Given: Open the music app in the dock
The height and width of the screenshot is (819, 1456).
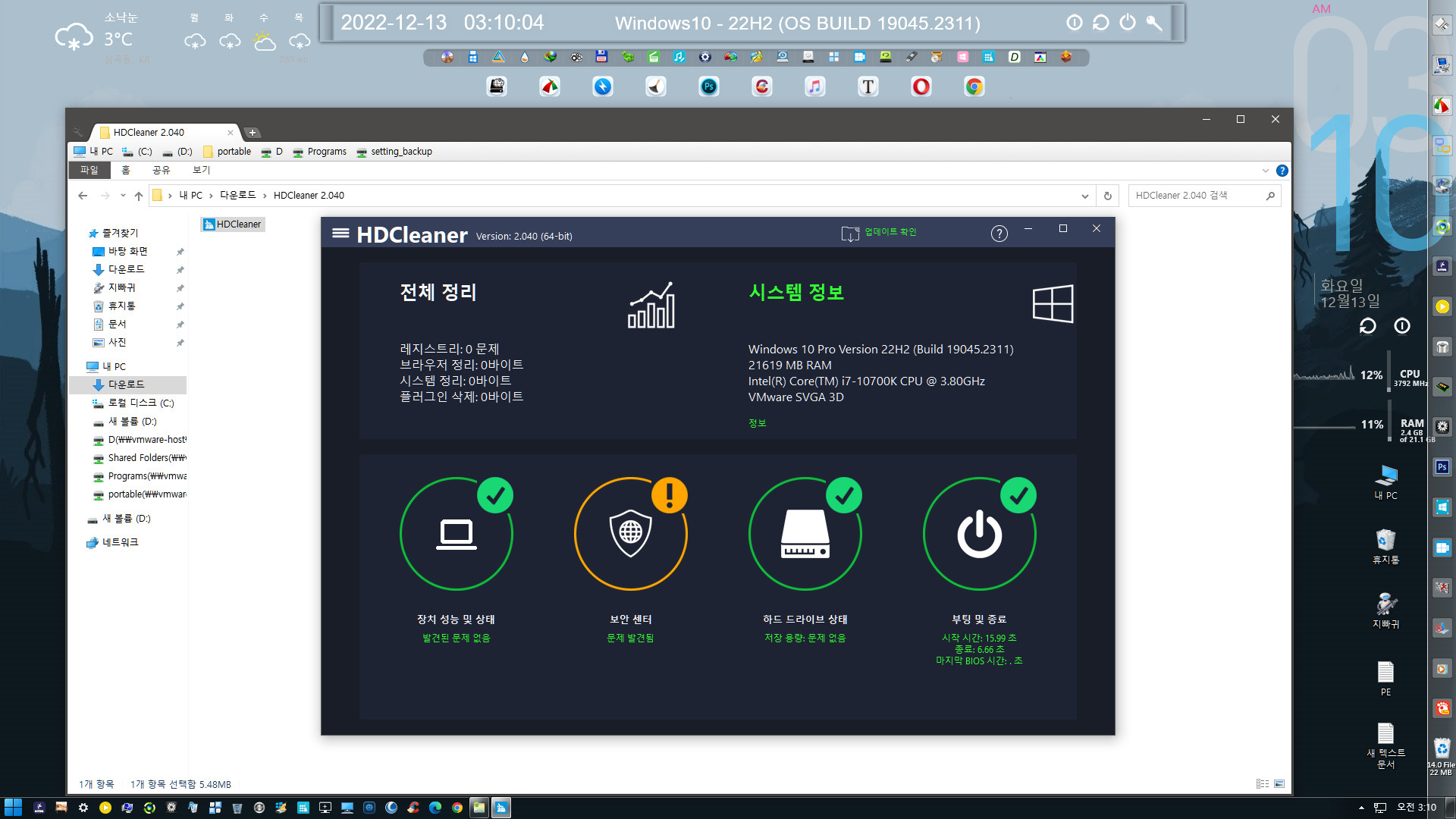Looking at the screenshot, I should 815,87.
